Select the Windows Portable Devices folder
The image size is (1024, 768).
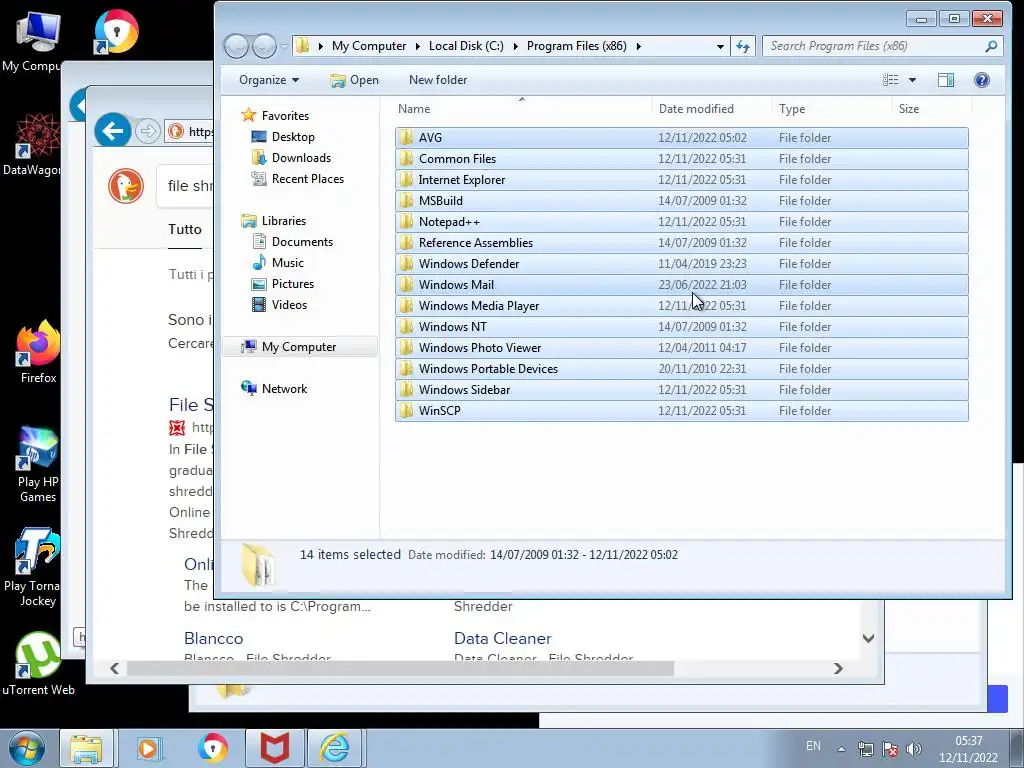click(681, 368)
